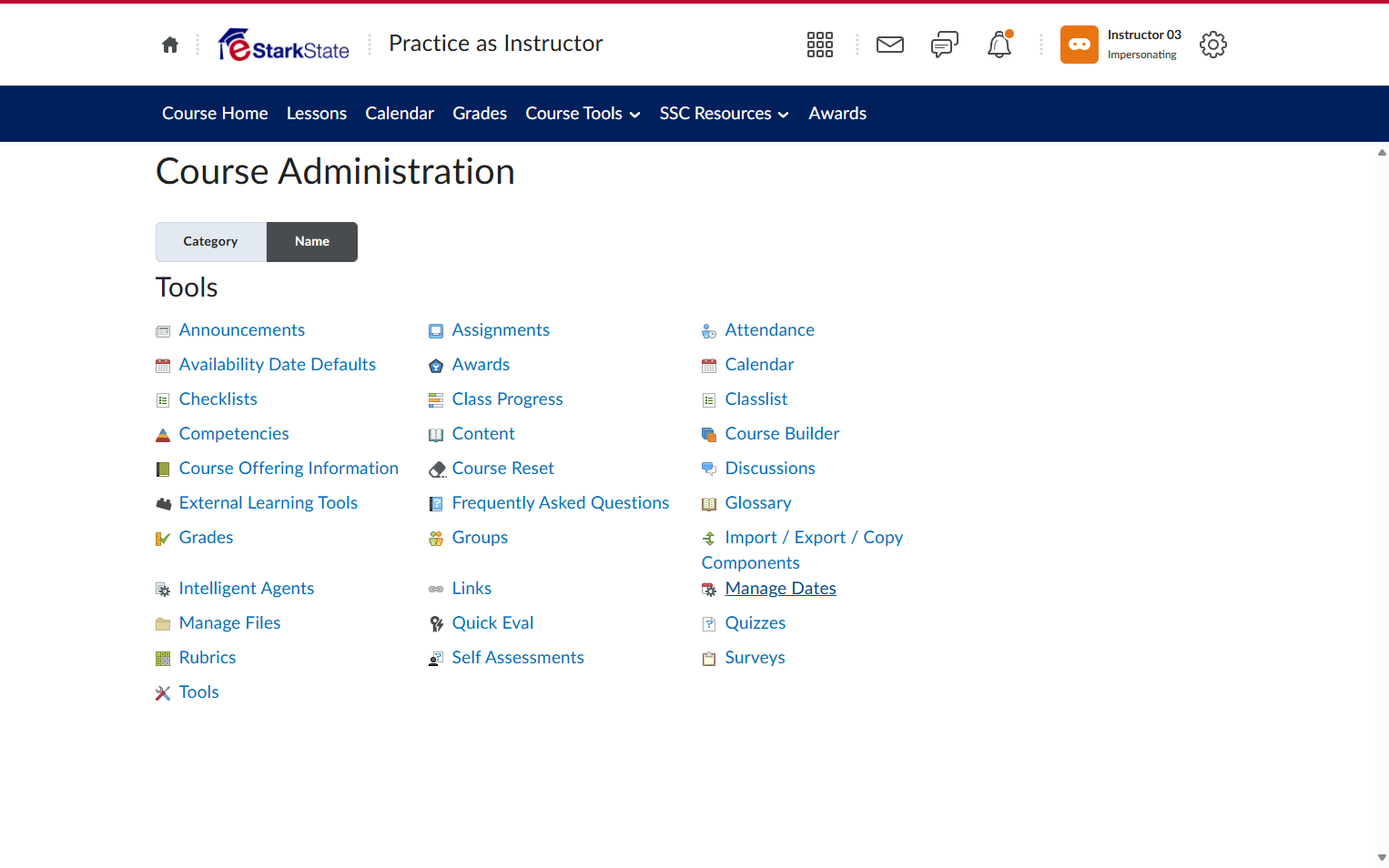Click the Manage Files folder icon
1389x868 pixels.
coord(163,624)
